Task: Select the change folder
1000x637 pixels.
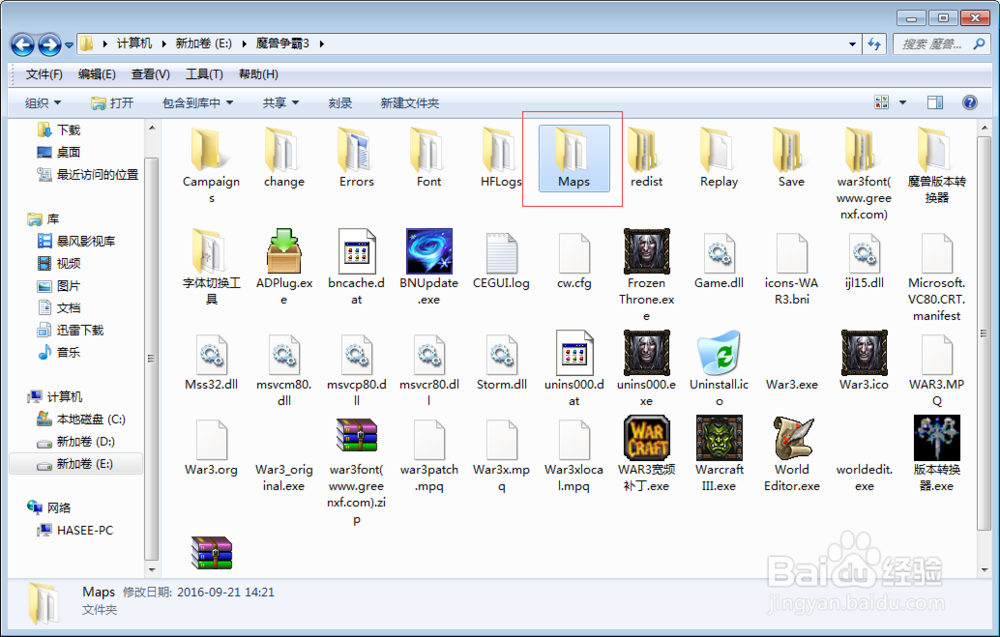Action: click(x=284, y=158)
